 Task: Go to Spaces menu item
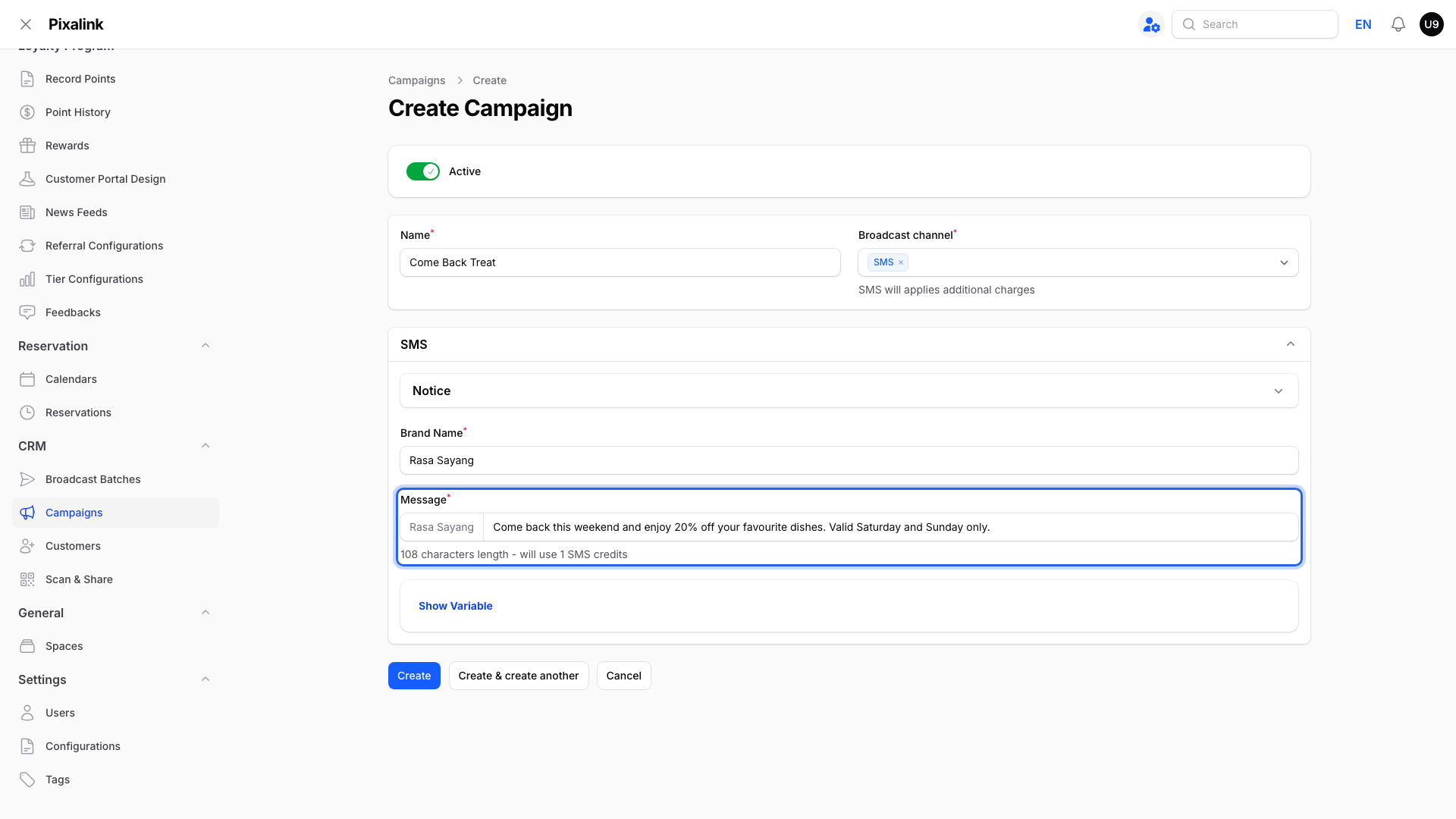coord(115,646)
